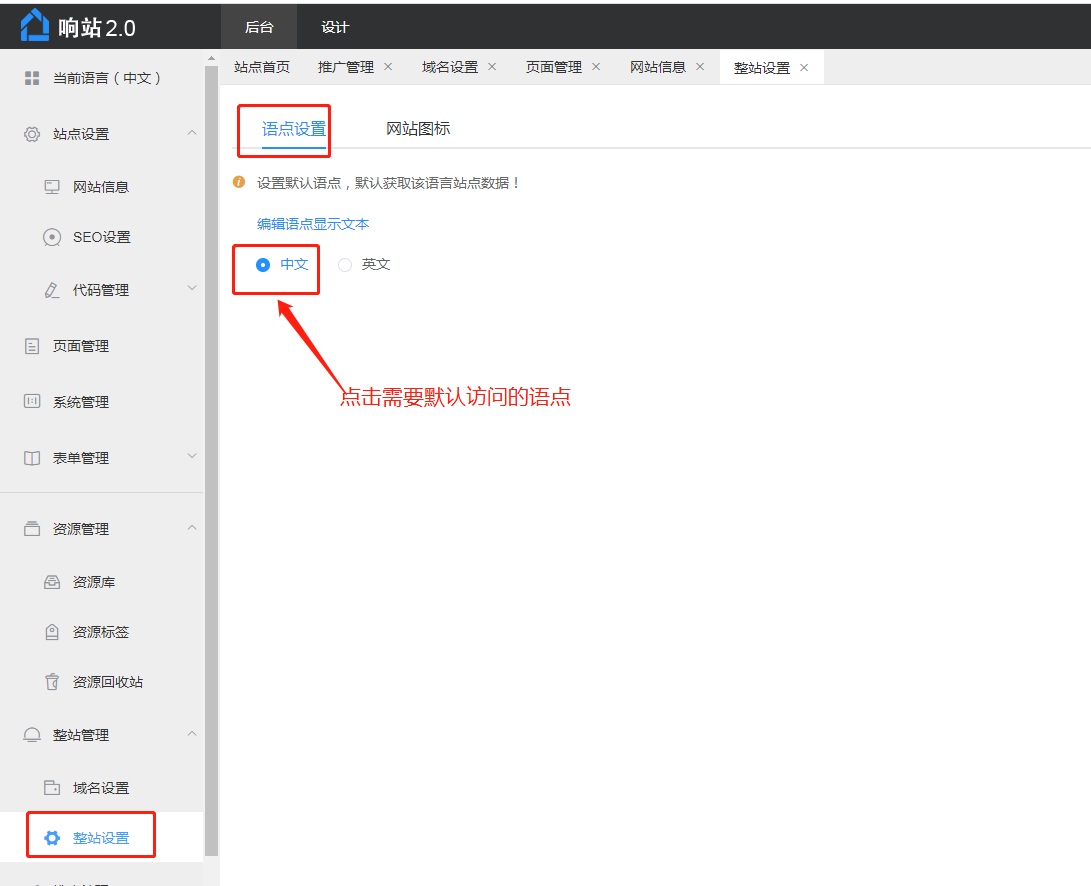The height and width of the screenshot is (886, 1091).
Task: Click the 系统管理 sidebar icon
Action: pyautogui.click(x=32, y=402)
